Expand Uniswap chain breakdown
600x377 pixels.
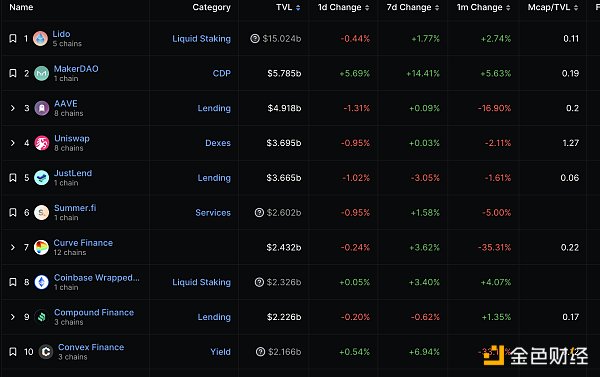[x=13, y=143]
